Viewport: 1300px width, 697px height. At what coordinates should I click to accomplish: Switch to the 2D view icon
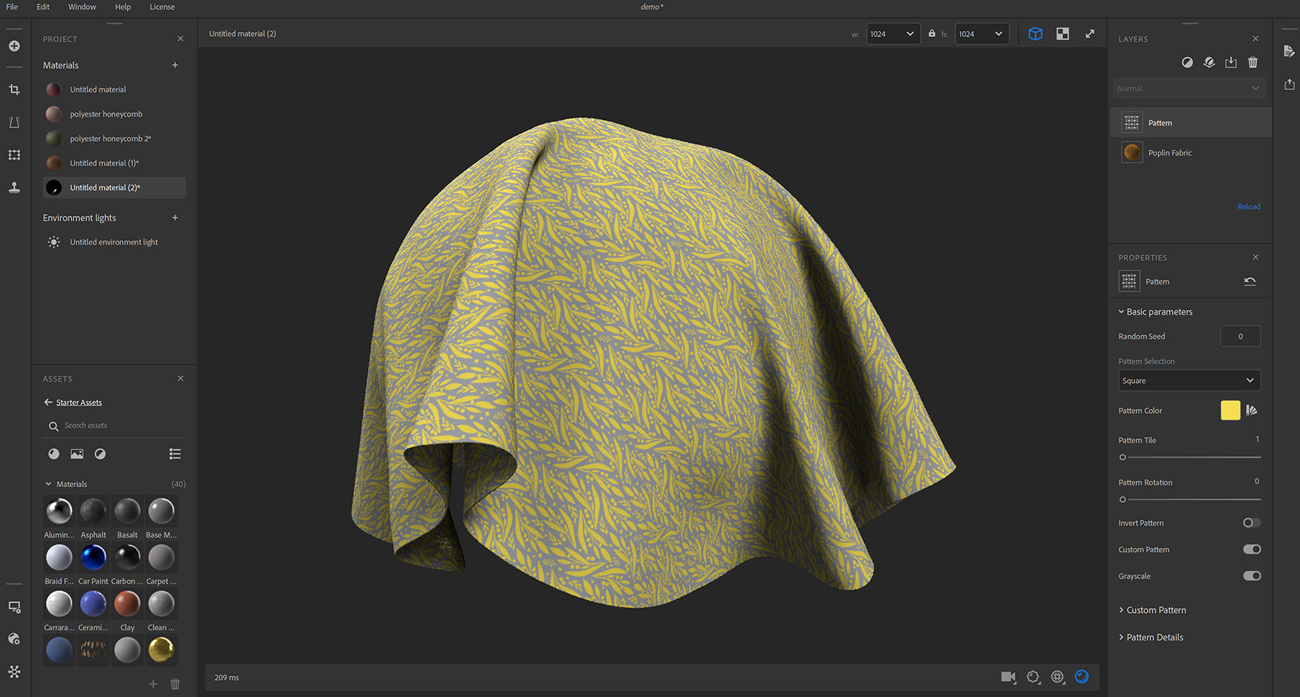click(x=1062, y=34)
